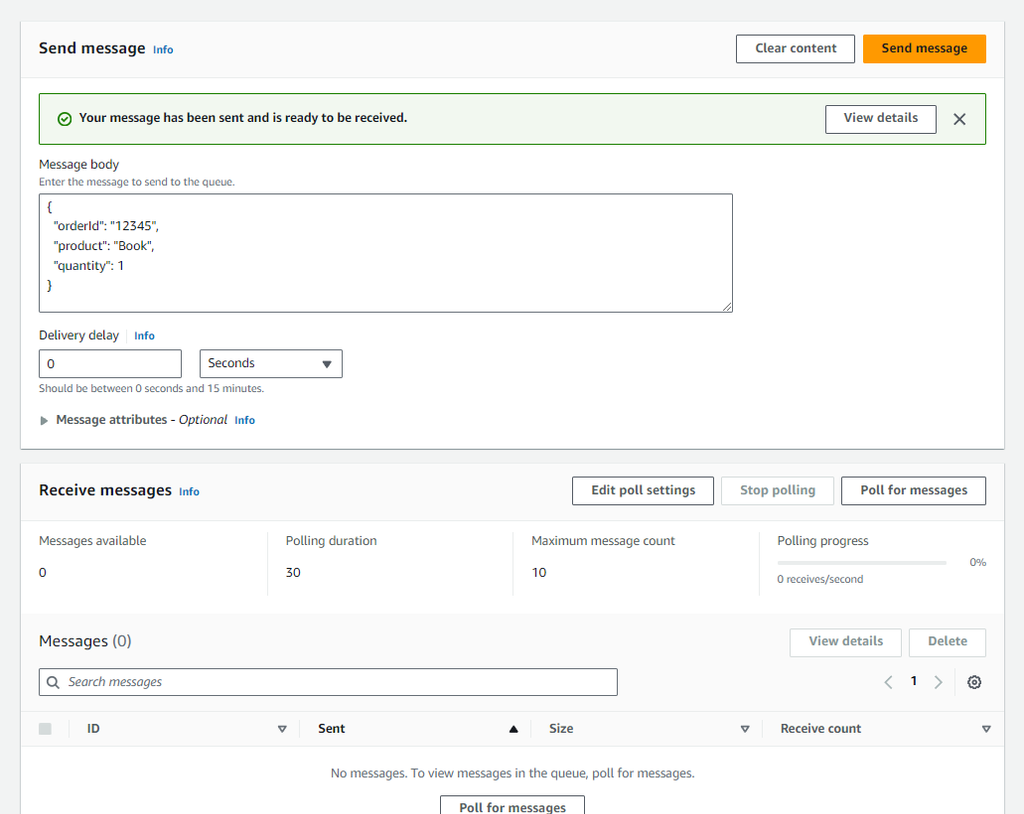Click the Send message button

(924, 48)
